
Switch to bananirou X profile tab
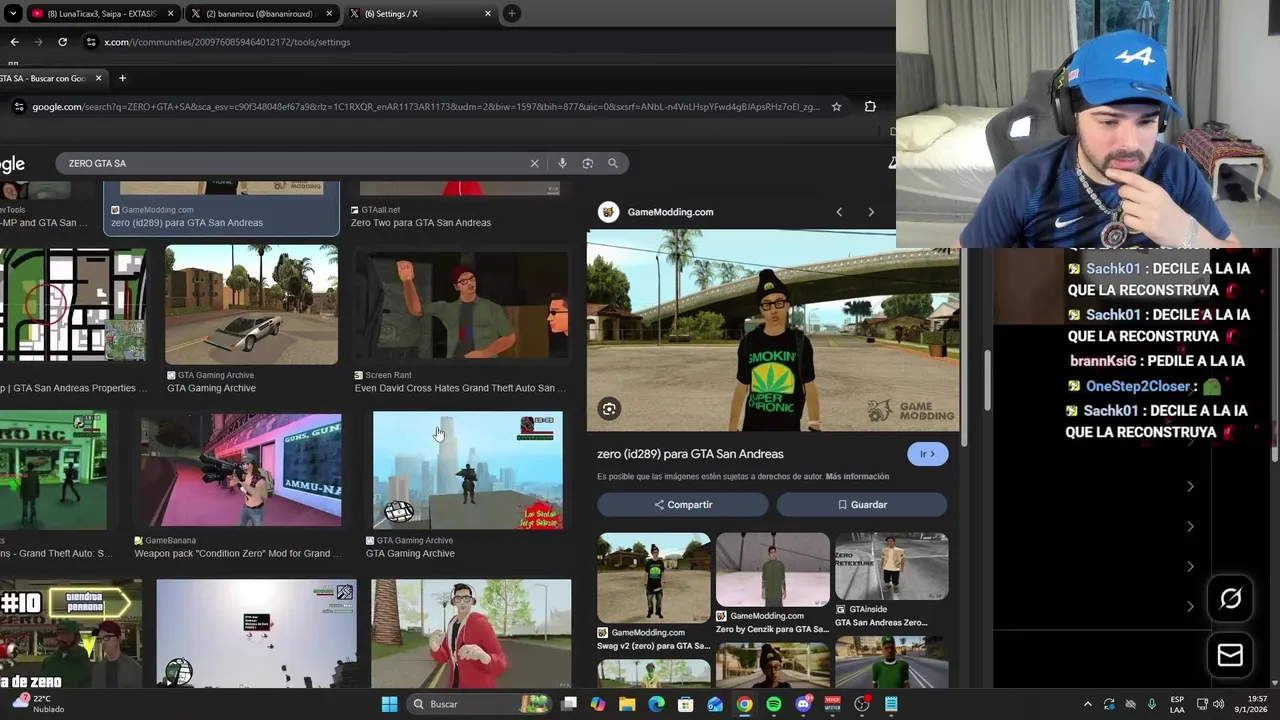pos(262,14)
